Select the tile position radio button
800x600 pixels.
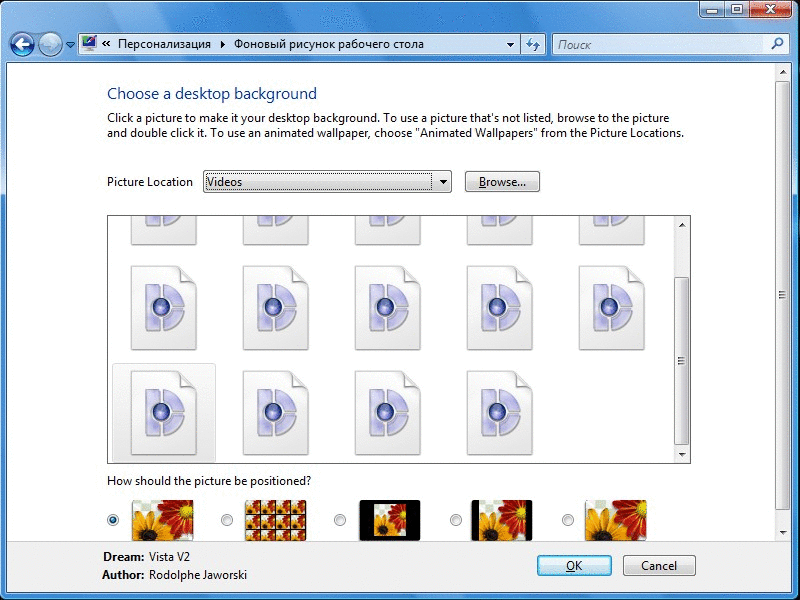227,520
